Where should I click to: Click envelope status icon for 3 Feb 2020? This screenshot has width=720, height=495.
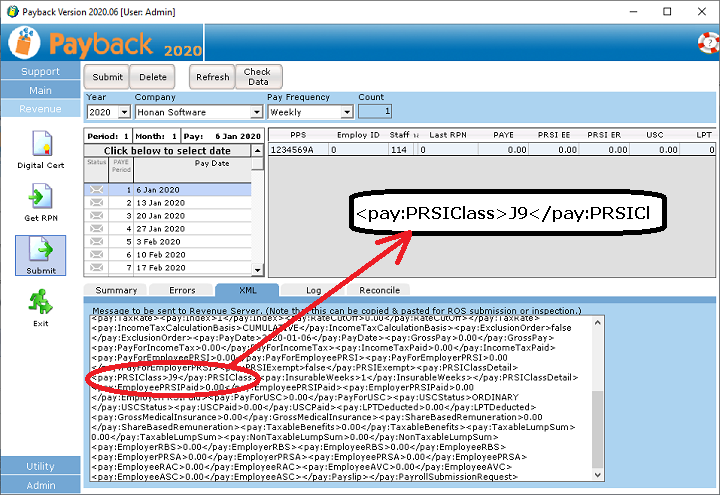coord(97,241)
